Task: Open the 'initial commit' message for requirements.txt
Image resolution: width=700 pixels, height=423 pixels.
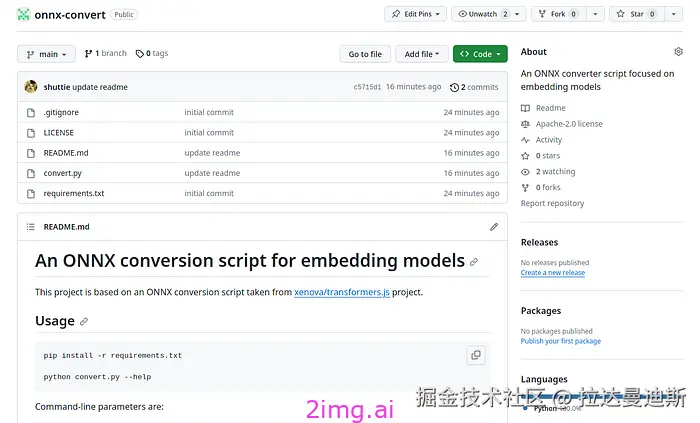Action: (209, 193)
